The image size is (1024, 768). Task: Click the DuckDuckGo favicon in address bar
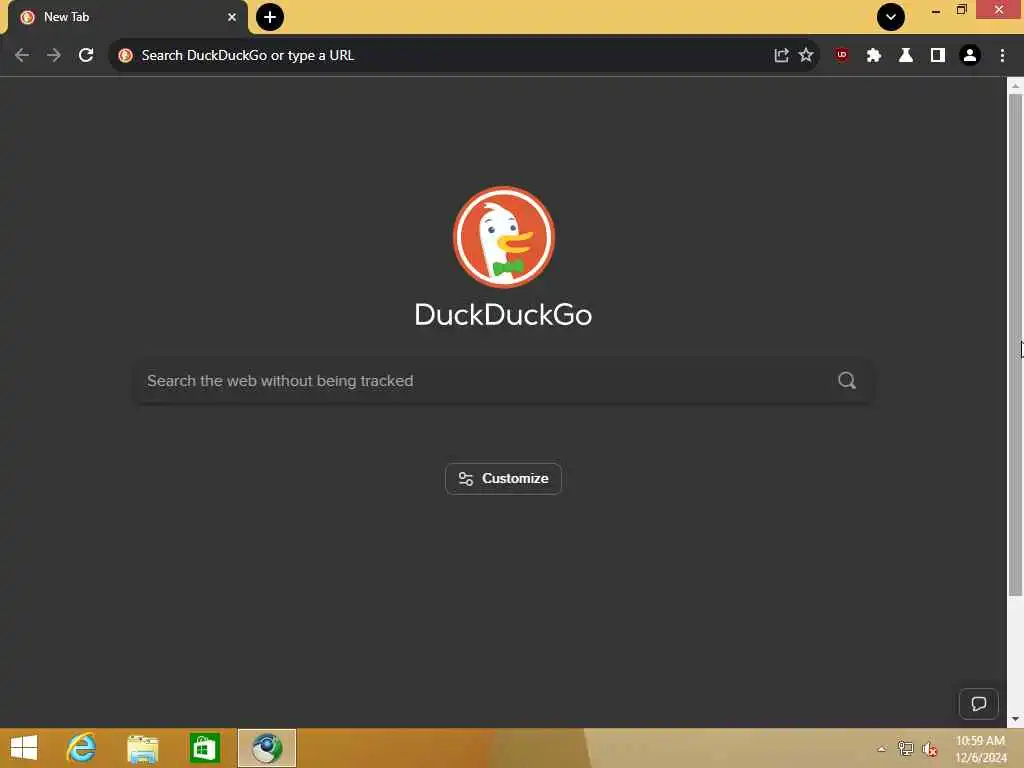tap(125, 56)
